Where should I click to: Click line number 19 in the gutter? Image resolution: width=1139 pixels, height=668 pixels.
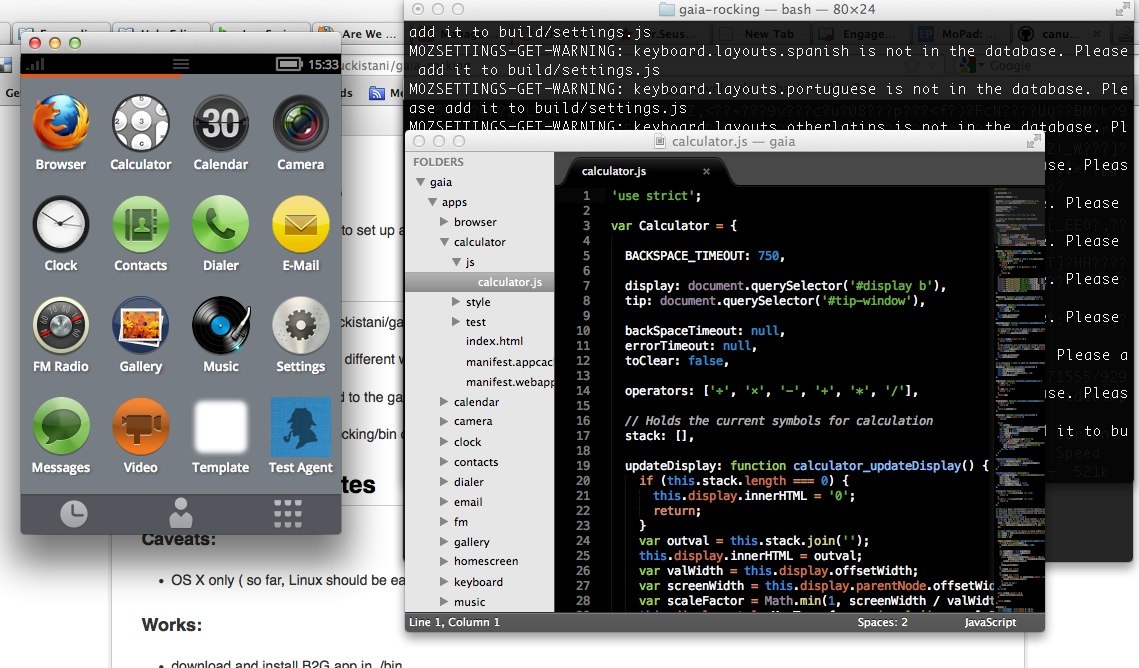click(583, 465)
